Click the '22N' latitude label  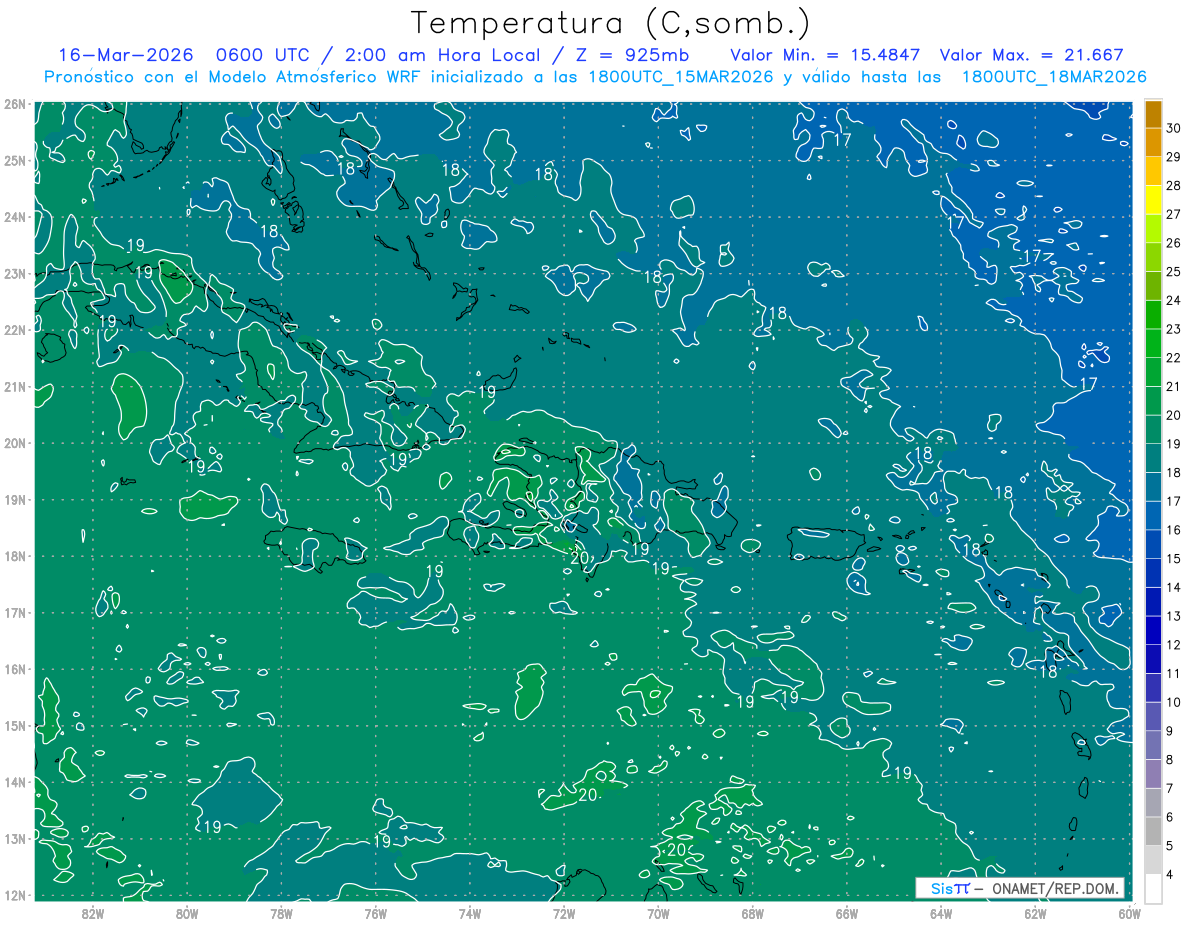tap(15, 330)
